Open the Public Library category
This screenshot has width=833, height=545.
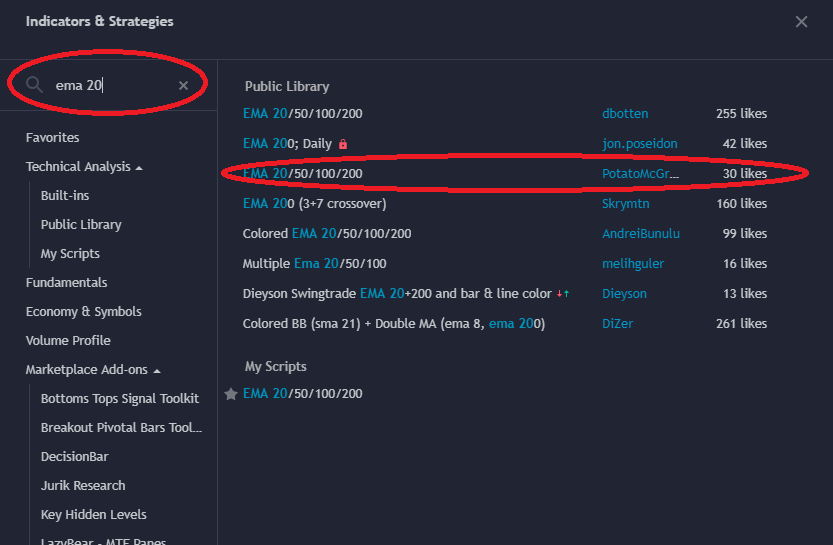click(x=81, y=225)
